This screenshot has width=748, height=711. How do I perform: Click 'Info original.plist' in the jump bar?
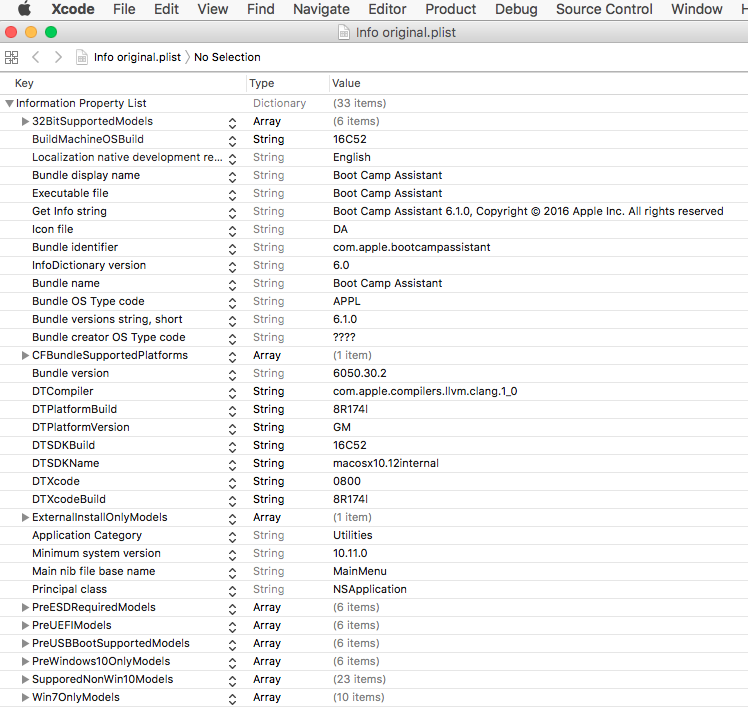tap(137, 57)
